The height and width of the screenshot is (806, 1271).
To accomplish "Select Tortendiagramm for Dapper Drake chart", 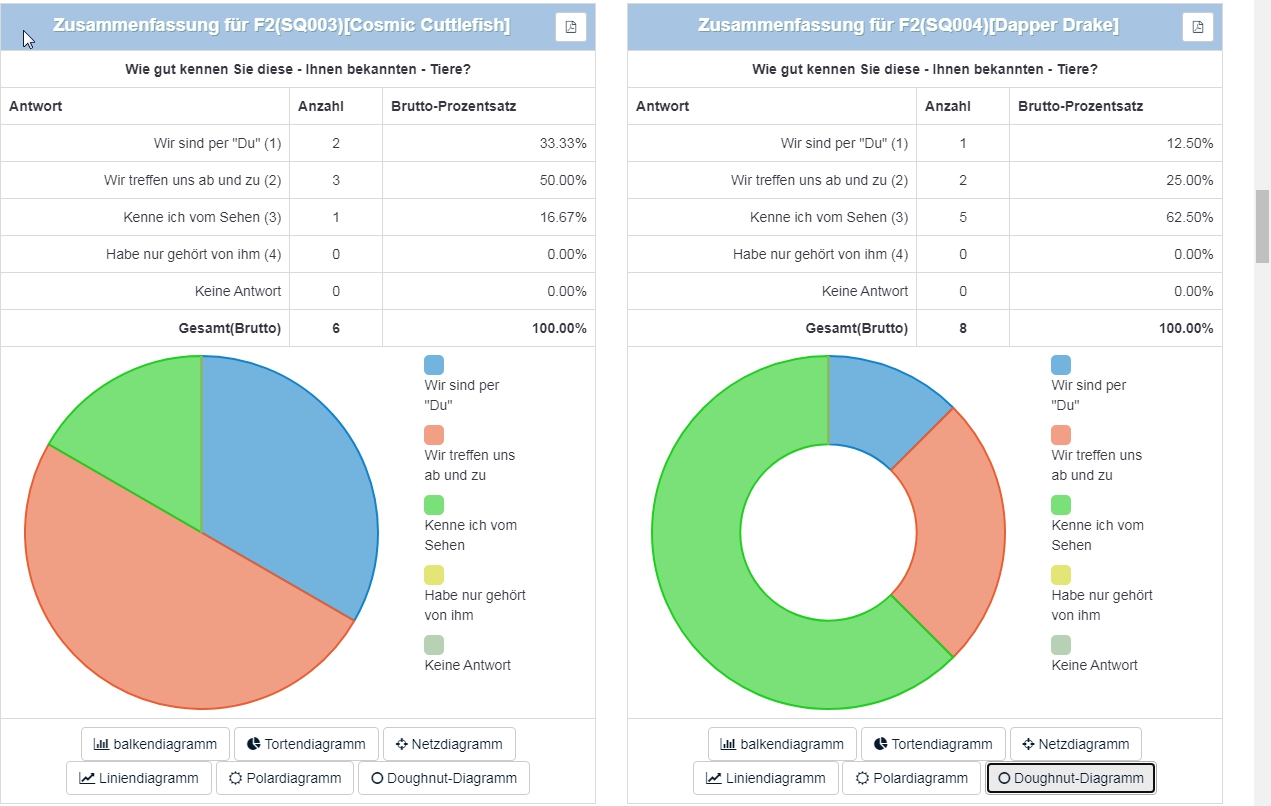I will tap(933, 744).
